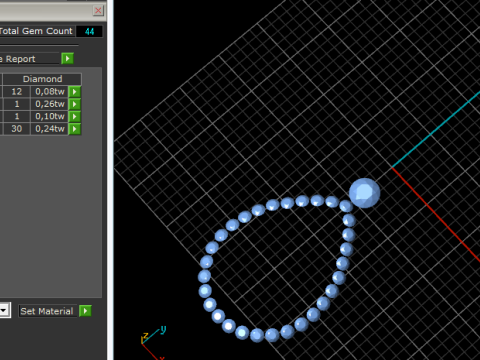This screenshot has width=480, height=360.
Task: Select the large round gem in viewport
Action: point(364,193)
